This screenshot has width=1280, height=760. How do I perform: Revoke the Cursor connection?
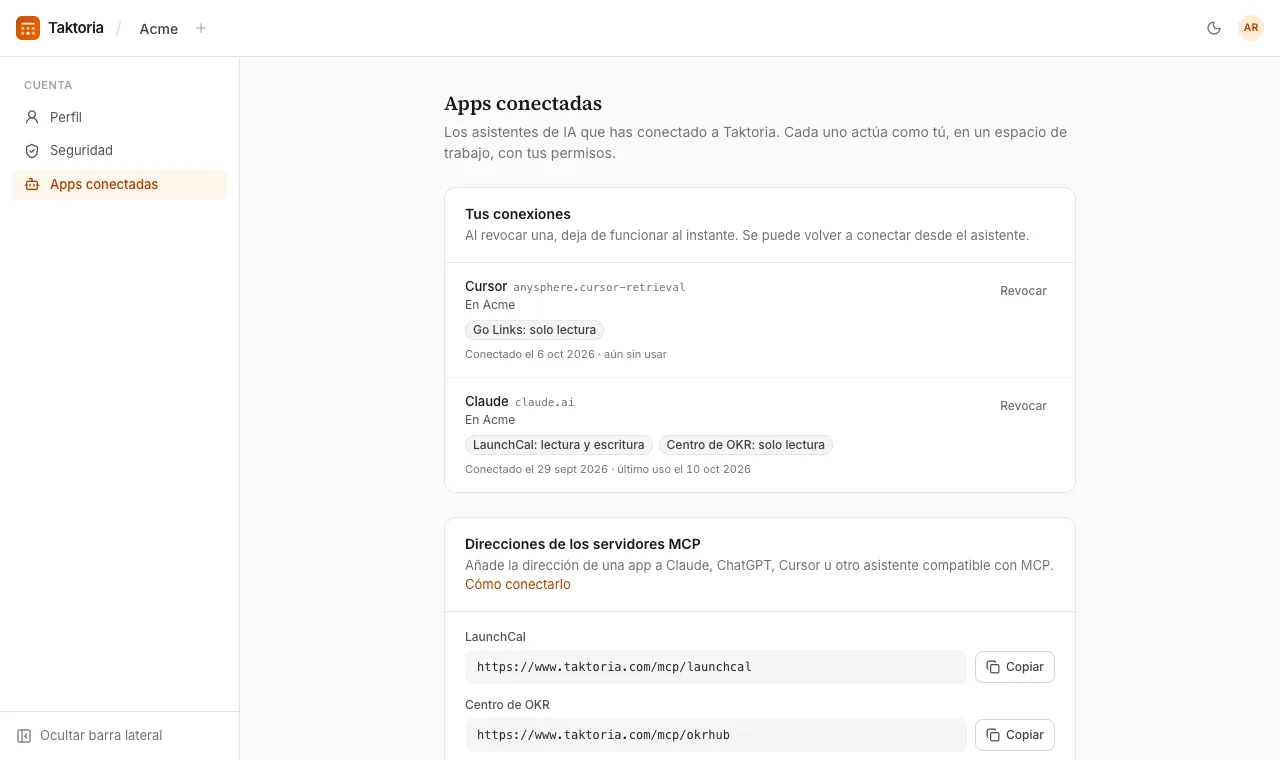[x=1023, y=291]
